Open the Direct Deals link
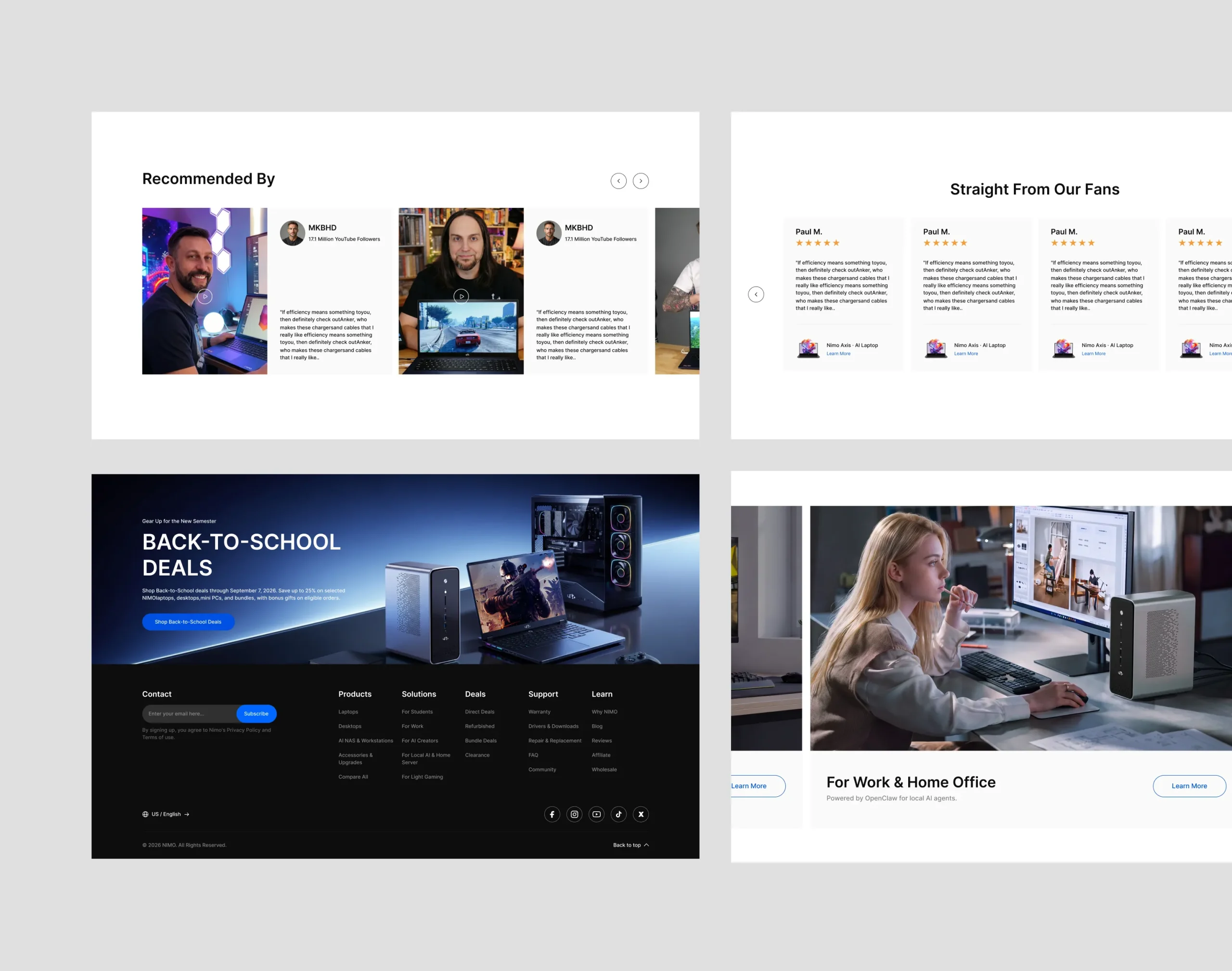This screenshot has width=1232, height=971. [x=480, y=712]
